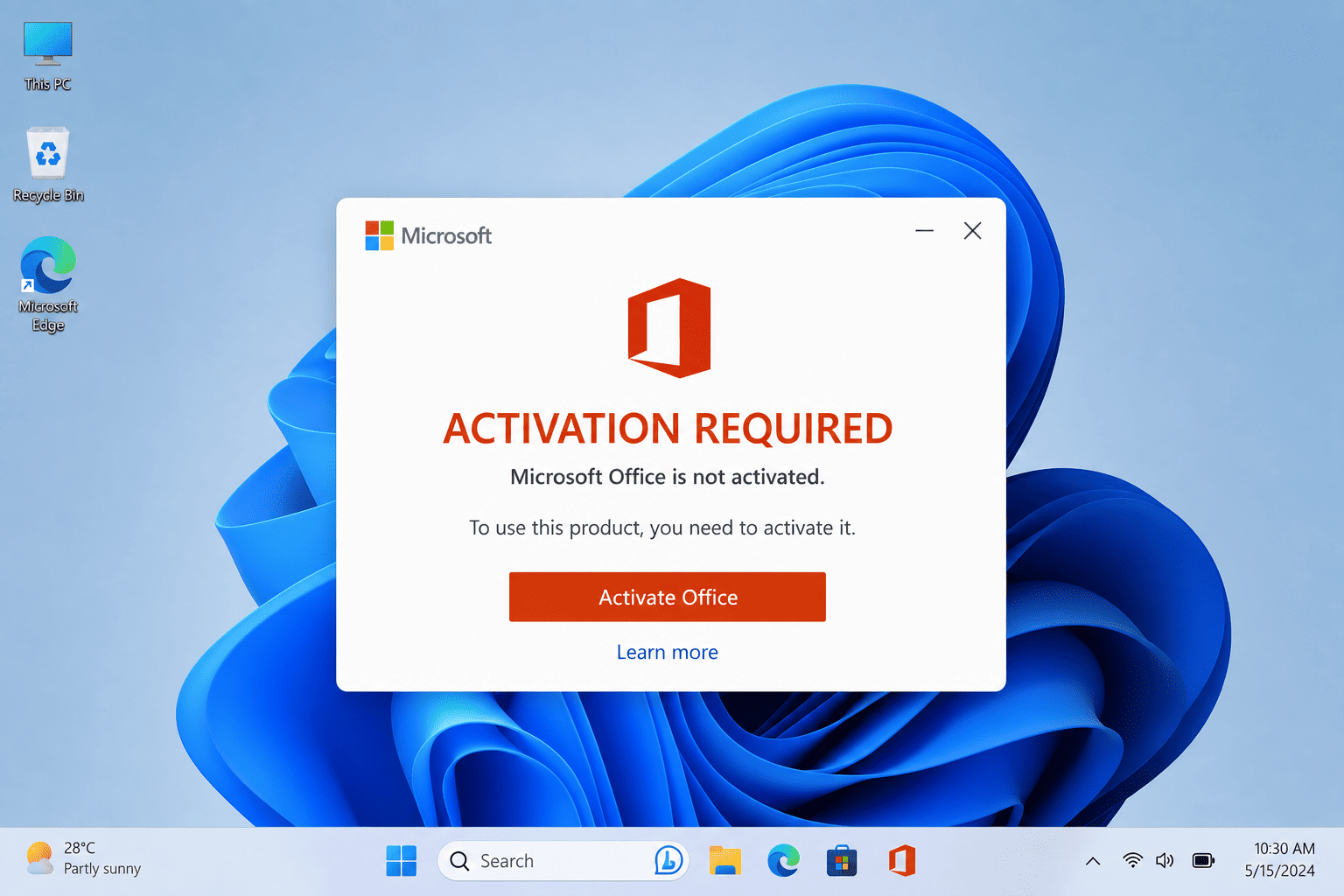Open This PC desktop icon
Screen dimensions: 1344x896
pyautogui.click(x=48, y=56)
